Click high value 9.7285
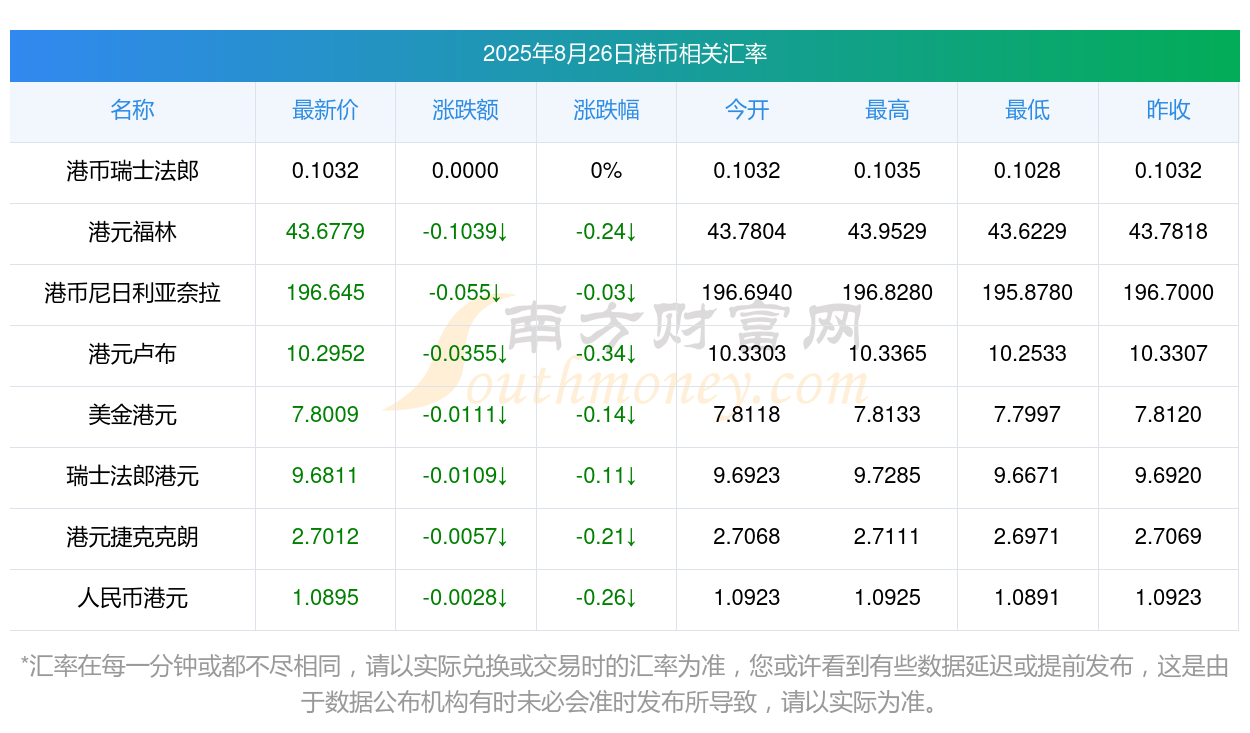Screen dimensions: 1250x733 pyautogui.click(x=887, y=476)
